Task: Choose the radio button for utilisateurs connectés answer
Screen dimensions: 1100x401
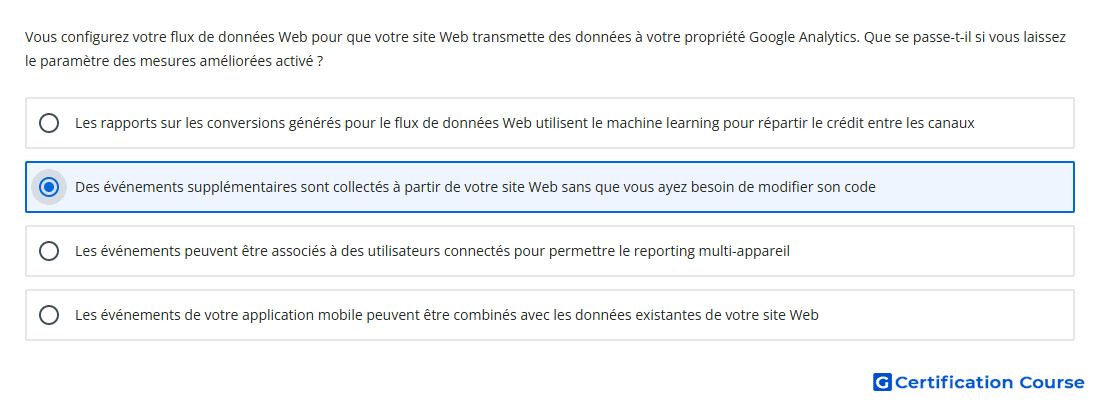Action: pos(49,251)
